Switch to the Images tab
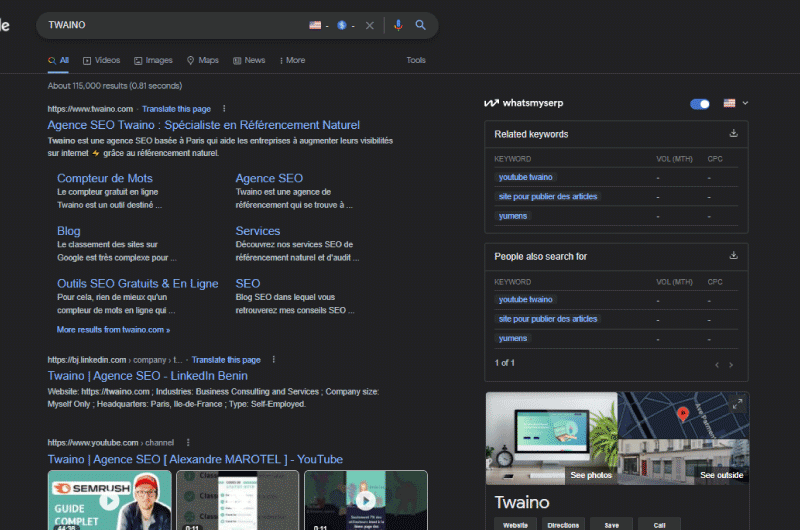Image resolution: width=800 pixels, height=530 pixels. [x=153, y=60]
